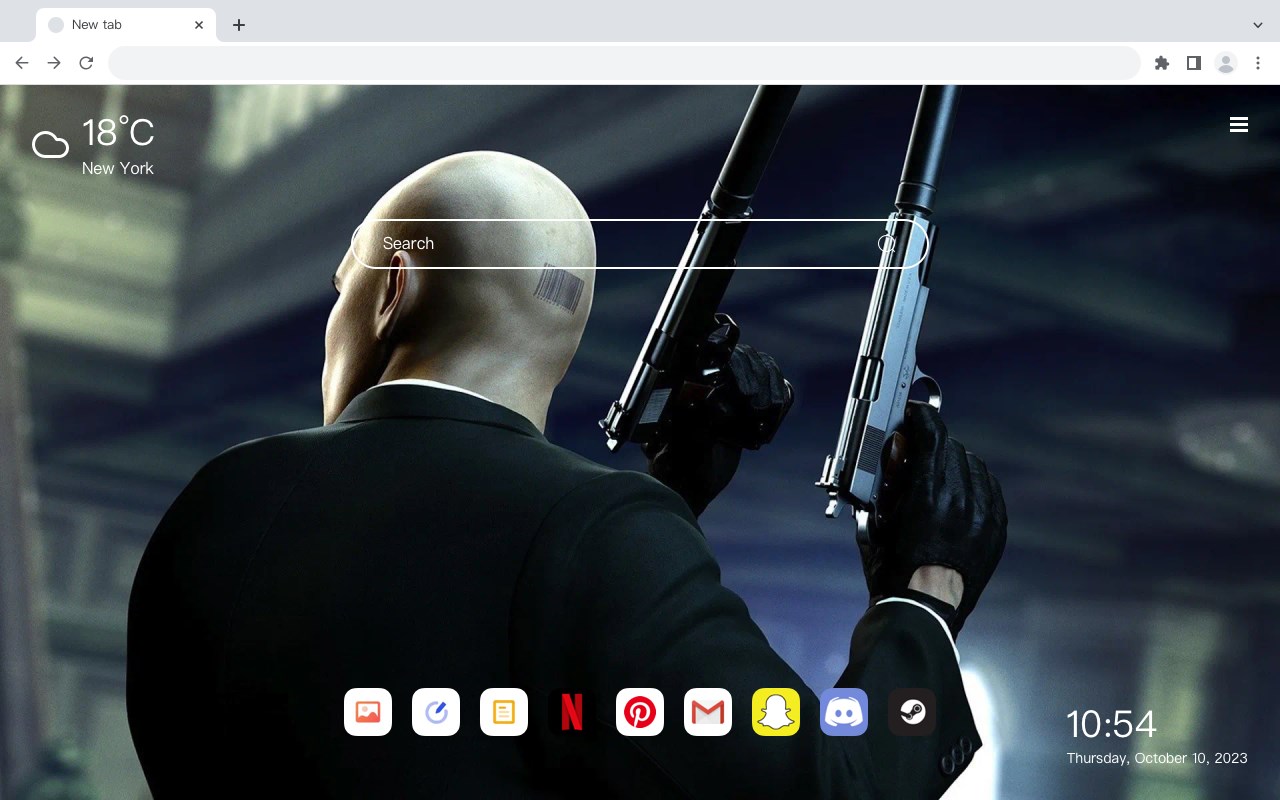The image size is (1280, 800).
Task: Click the cloud weather icon
Action: click(x=50, y=146)
